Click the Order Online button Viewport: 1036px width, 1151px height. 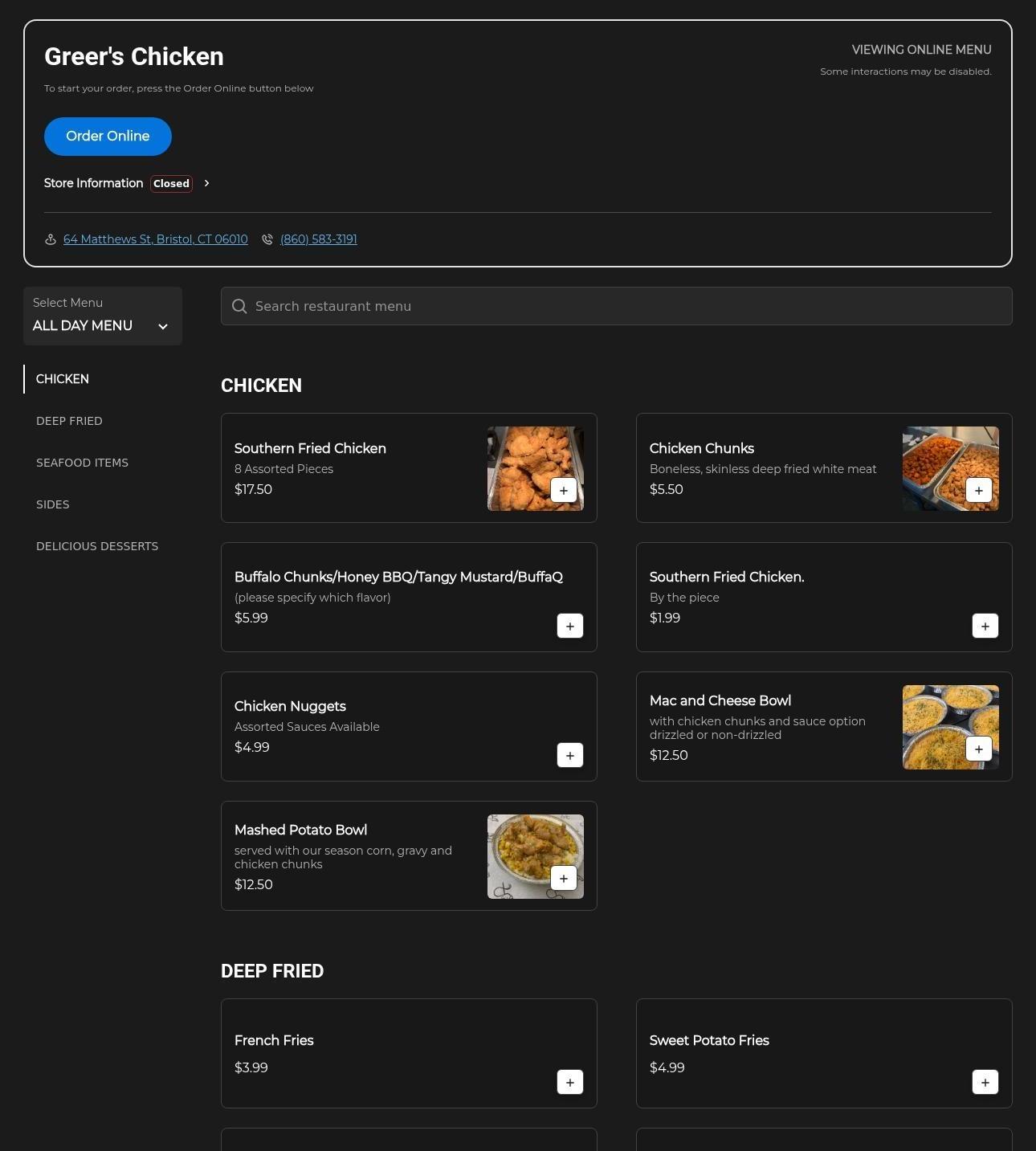coord(108,137)
